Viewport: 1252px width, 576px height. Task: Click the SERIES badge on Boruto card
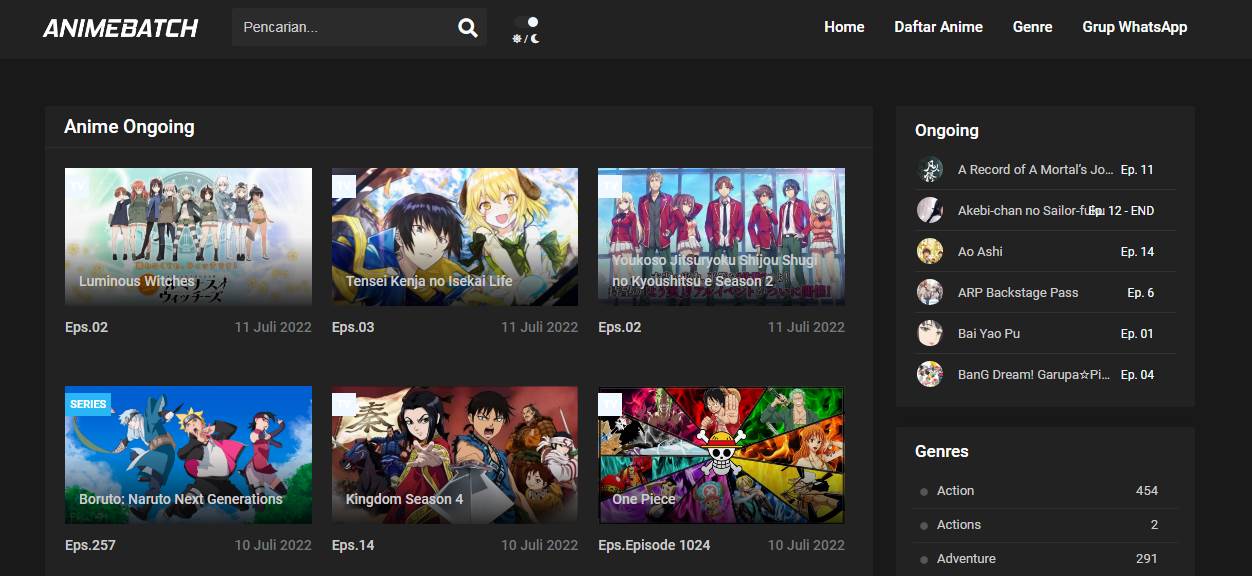(88, 404)
